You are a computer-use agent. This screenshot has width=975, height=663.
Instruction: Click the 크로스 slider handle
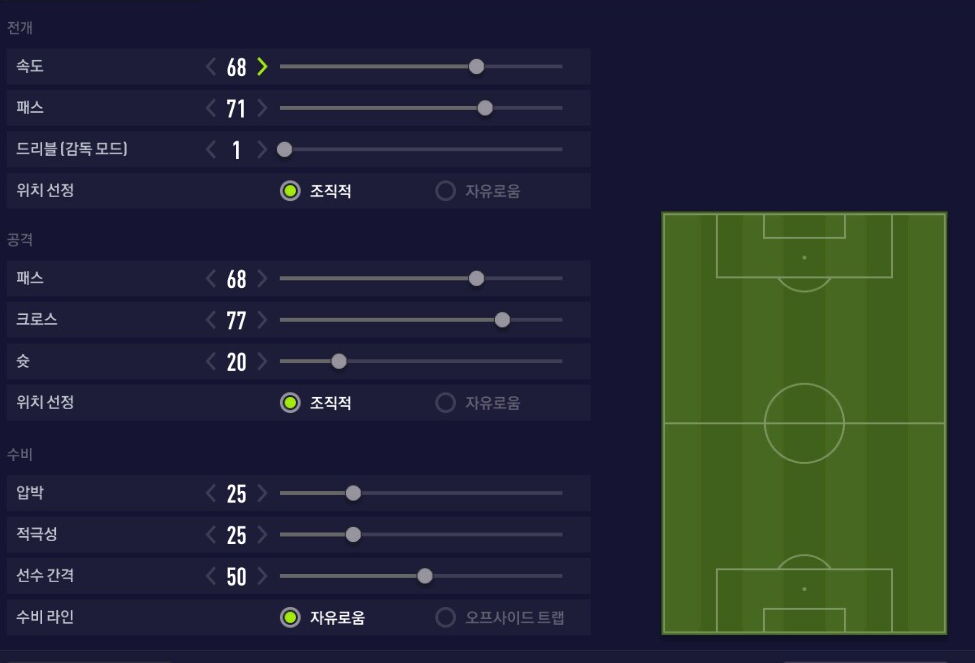click(x=502, y=320)
